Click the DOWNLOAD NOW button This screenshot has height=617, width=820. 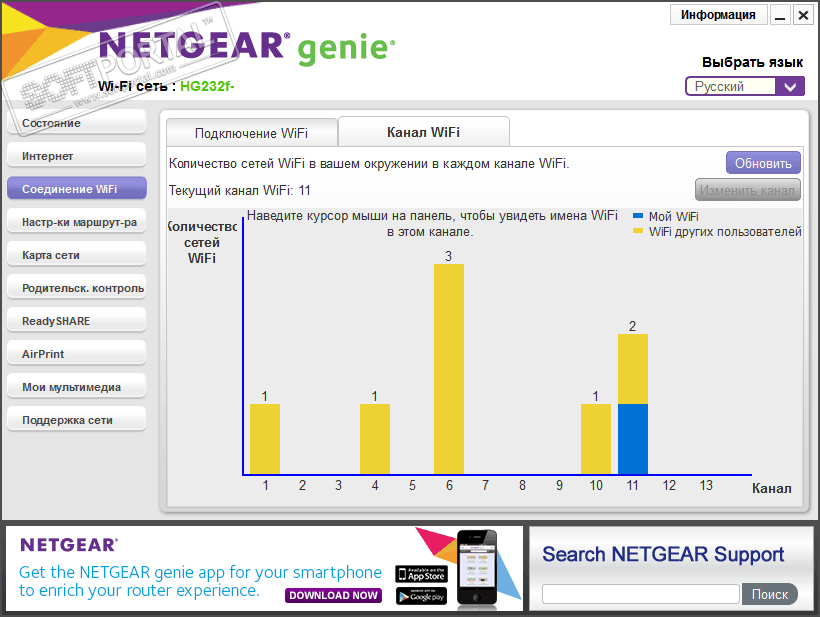pos(334,595)
